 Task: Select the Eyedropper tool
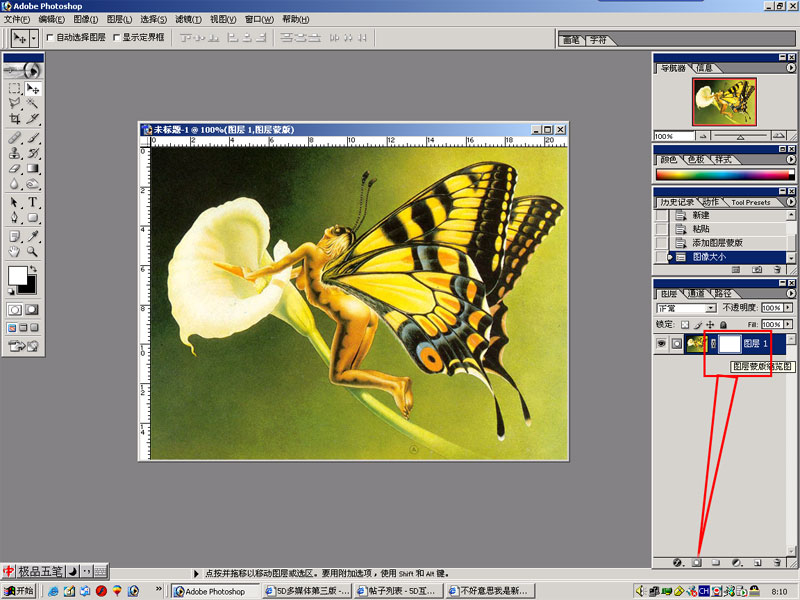tap(33, 236)
